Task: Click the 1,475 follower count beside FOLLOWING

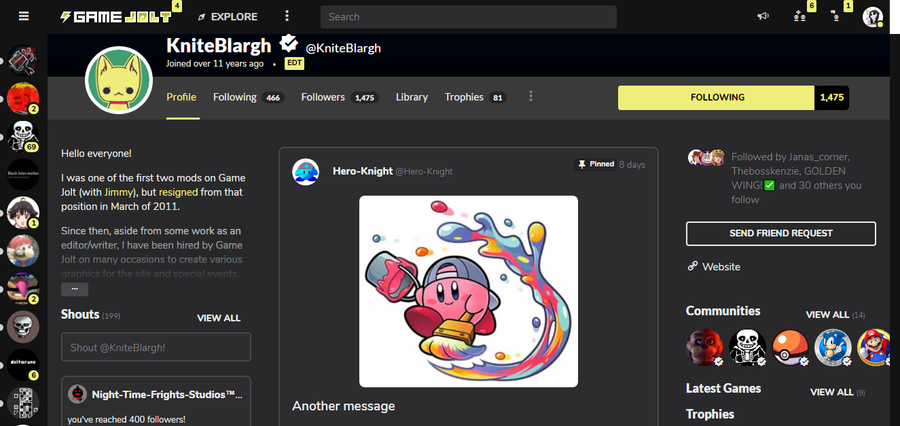Action: [x=832, y=98]
